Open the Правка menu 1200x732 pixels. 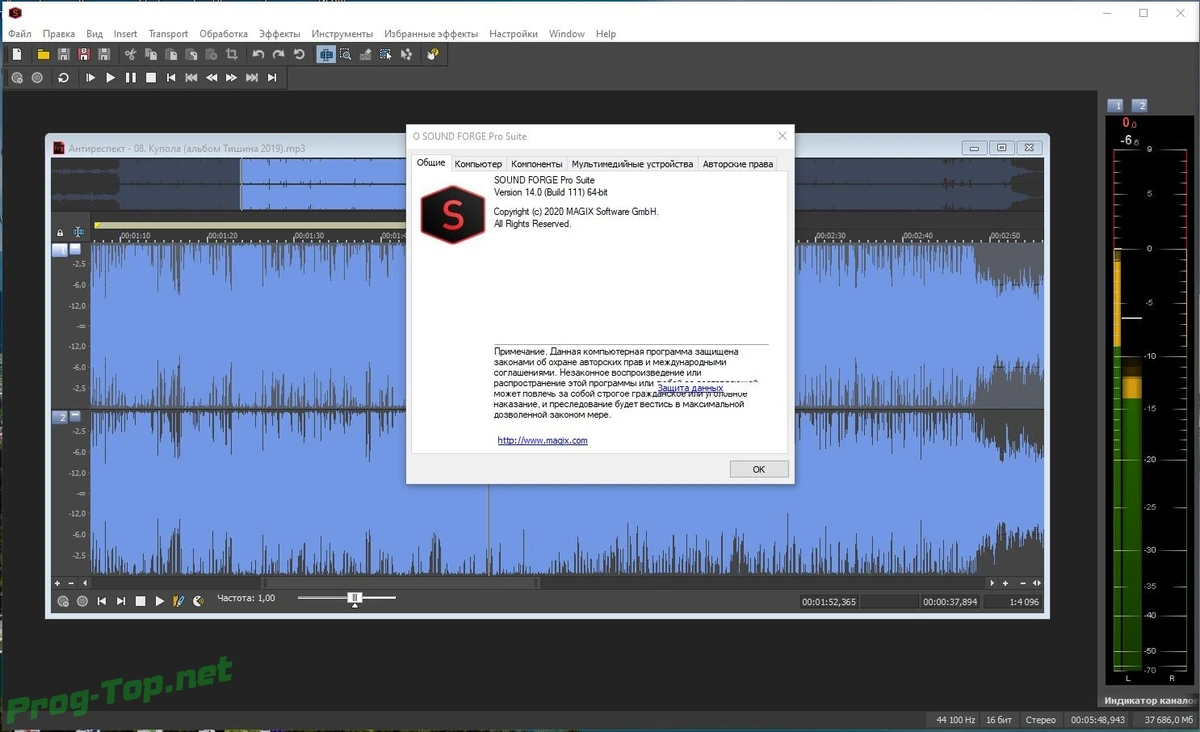[x=59, y=34]
